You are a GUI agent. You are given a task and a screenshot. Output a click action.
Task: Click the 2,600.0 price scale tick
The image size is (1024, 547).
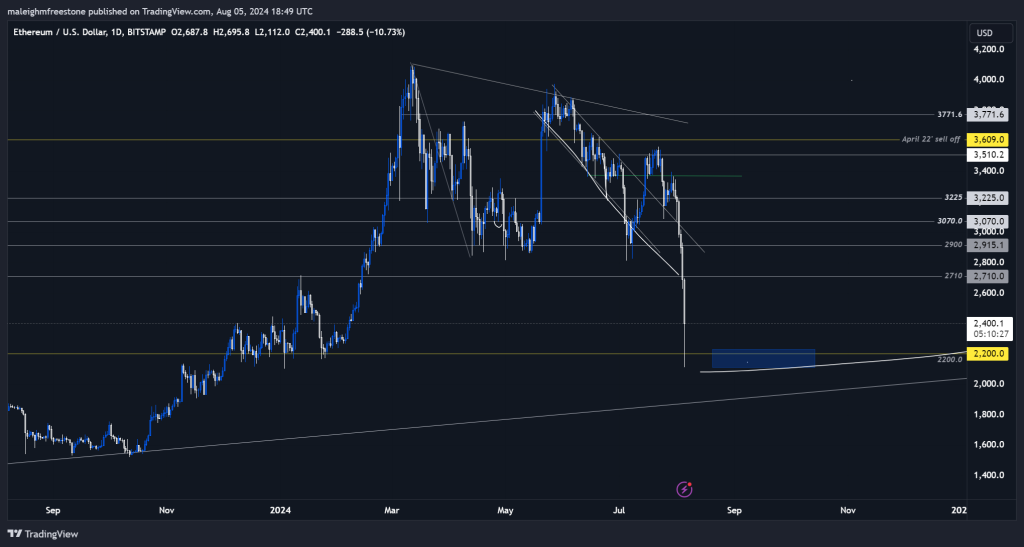point(987,293)
